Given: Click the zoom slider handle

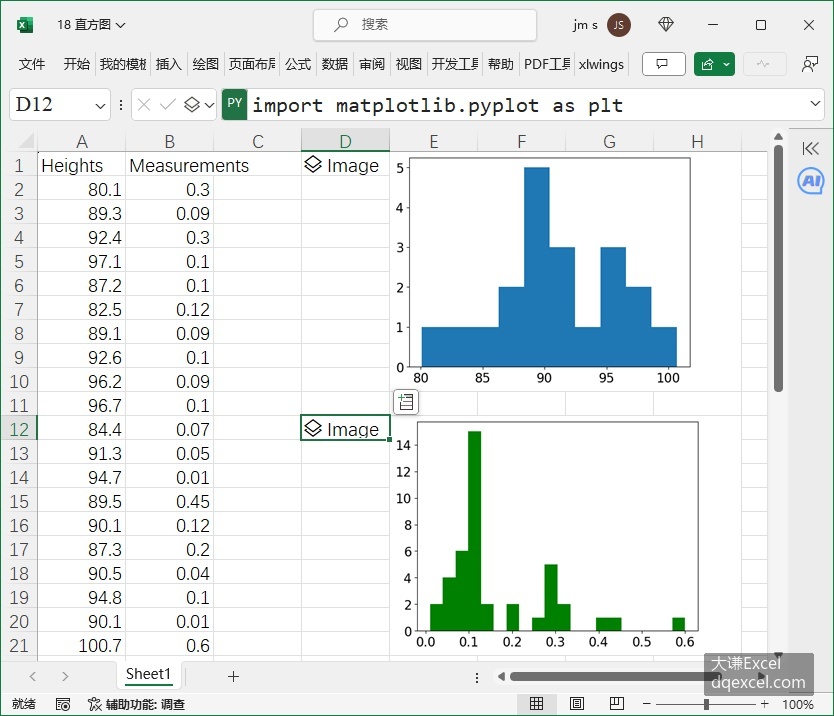Looking at the screenshot, I should tap(706, 704).
